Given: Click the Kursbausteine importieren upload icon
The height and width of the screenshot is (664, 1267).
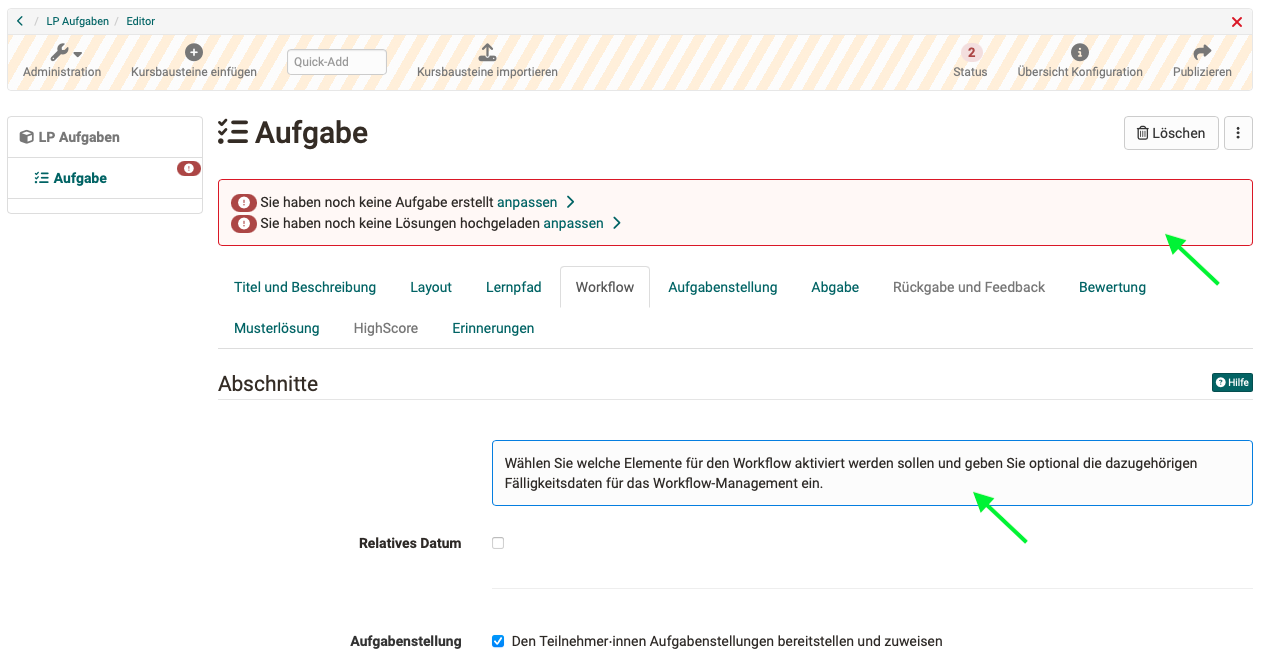Looking at the screenshot, I should 487,53.
